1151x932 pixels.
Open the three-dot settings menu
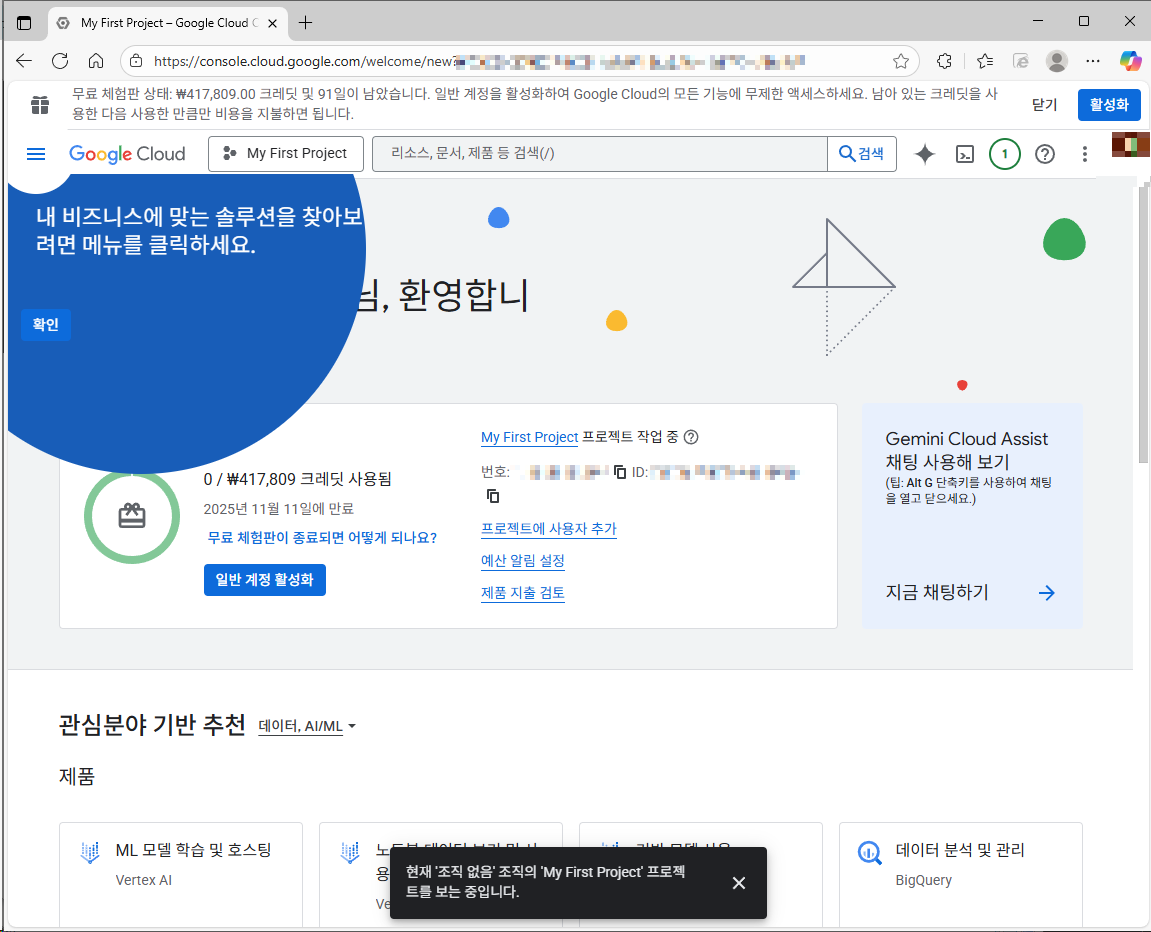[1084, 154]
